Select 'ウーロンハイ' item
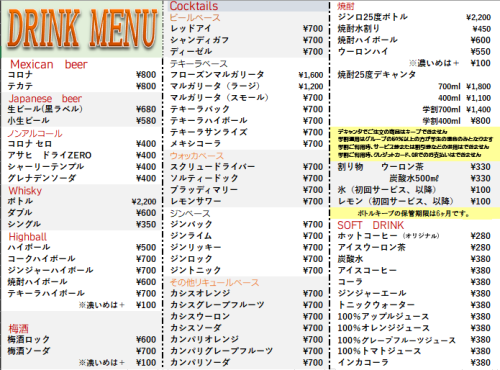Image resolution: width=500 pixels, height=370 pixels. 363,51
